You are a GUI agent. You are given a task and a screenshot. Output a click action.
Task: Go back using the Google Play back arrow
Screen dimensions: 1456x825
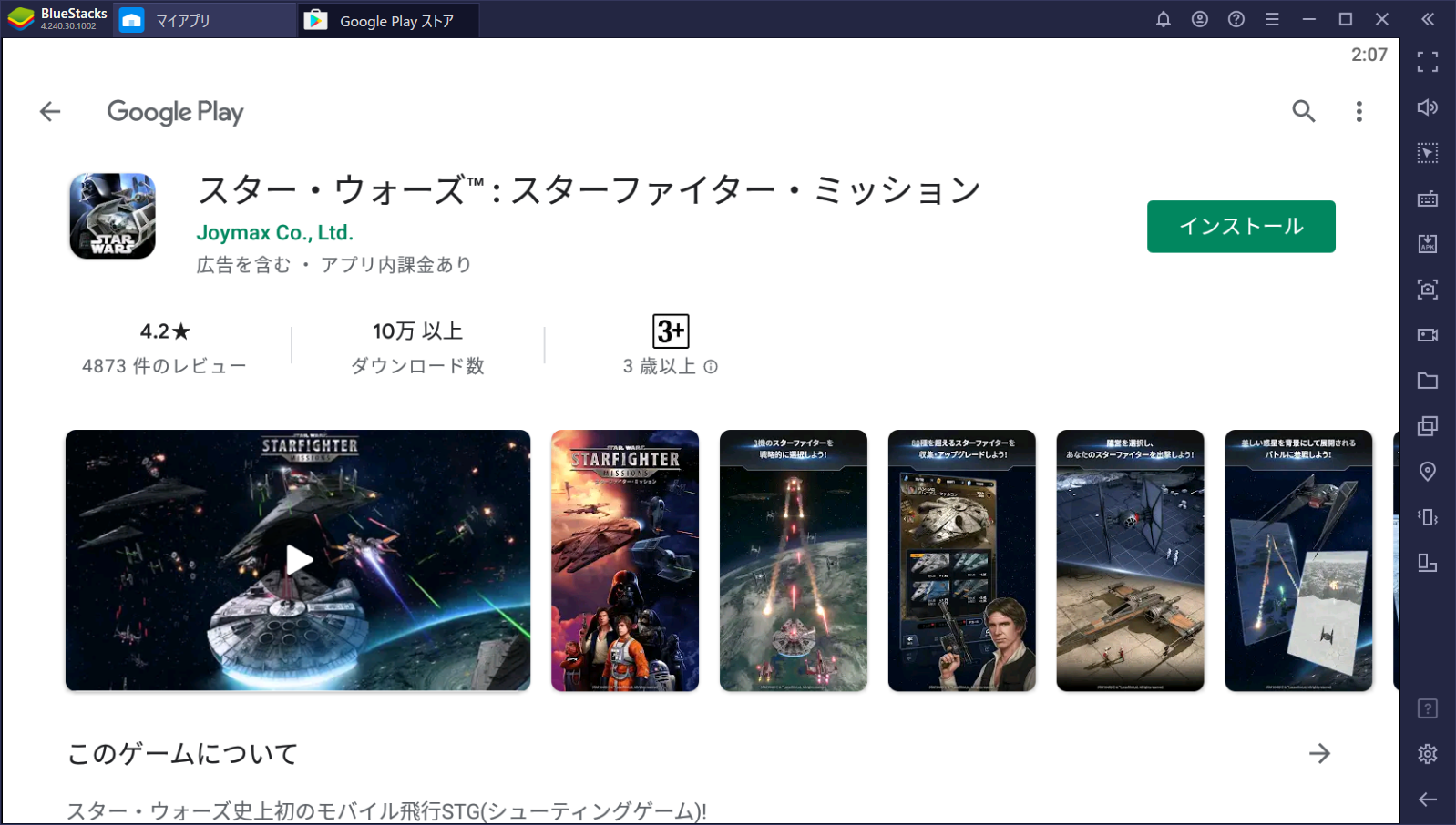pos(50,111)
